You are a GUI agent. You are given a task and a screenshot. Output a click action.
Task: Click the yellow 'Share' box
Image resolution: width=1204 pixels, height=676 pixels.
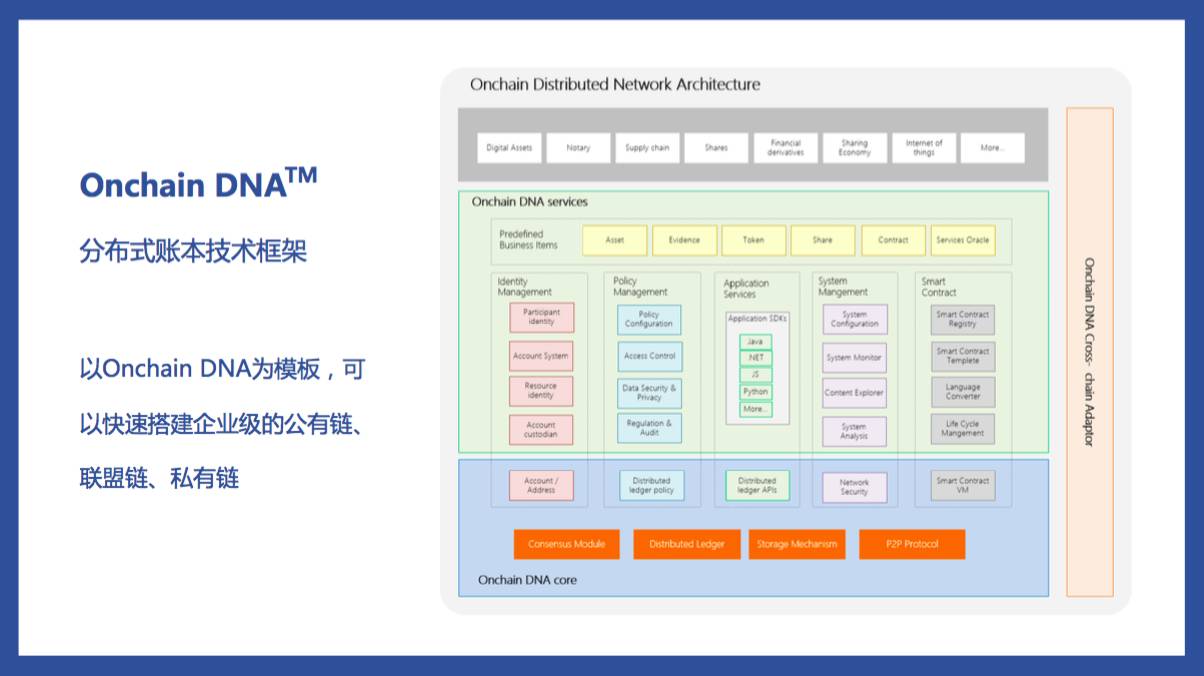[x=823, y=240]
